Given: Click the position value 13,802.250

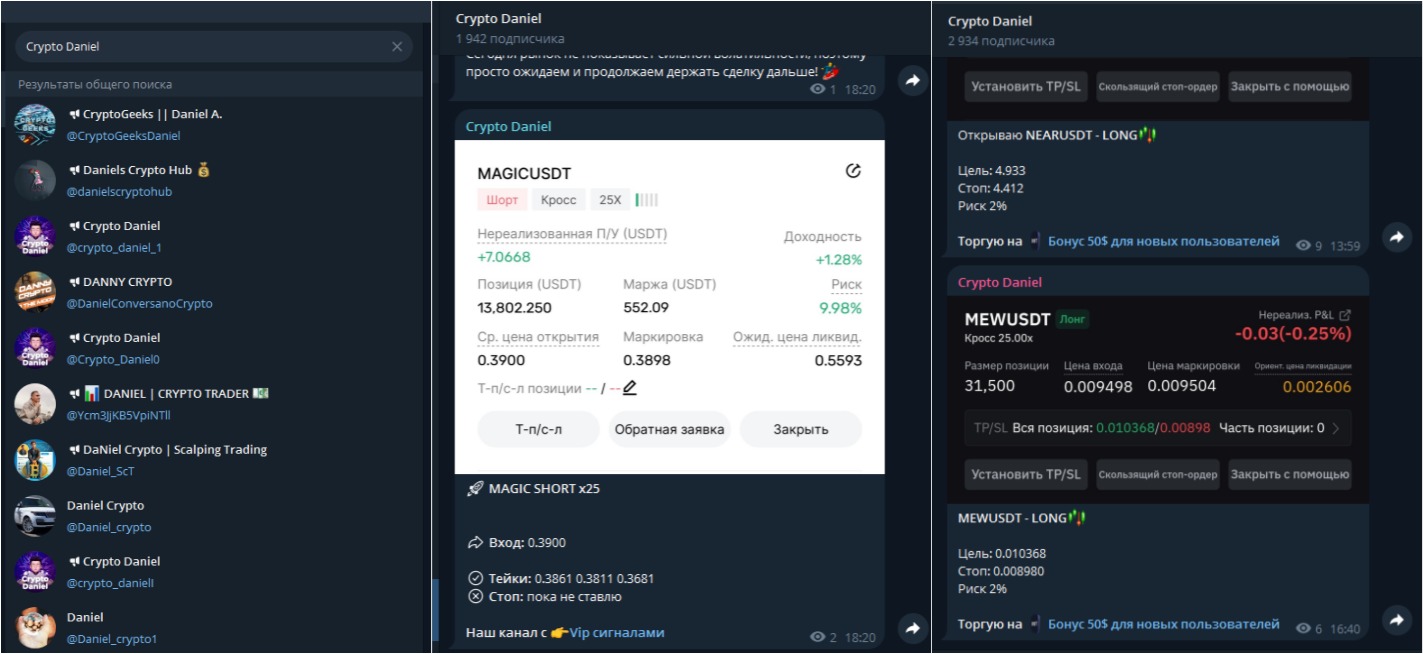Looking at the screenshot, I should click(x=515, y=308).
